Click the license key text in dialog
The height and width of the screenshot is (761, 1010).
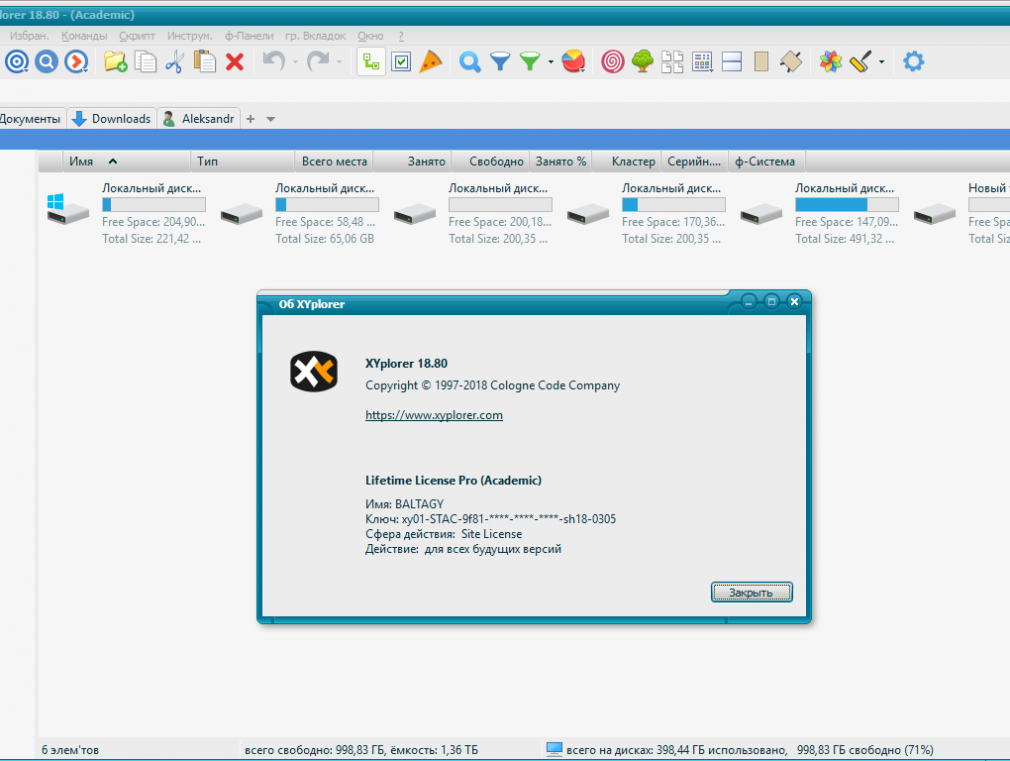490,519
